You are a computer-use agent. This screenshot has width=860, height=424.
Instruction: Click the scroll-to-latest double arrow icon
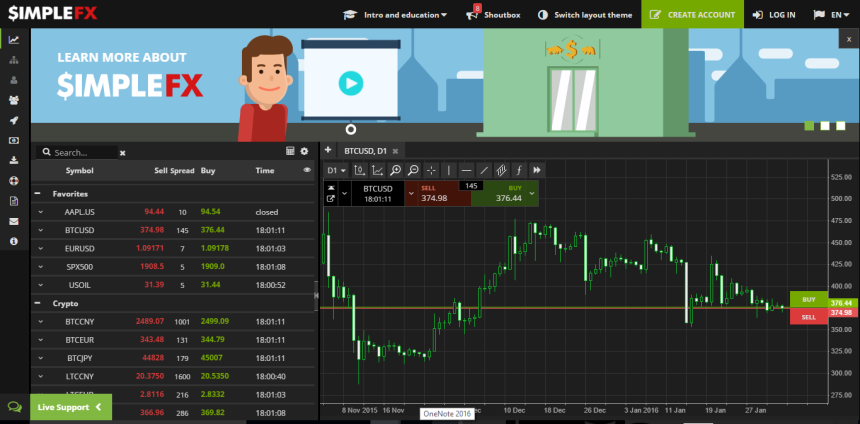click(537, 170)
